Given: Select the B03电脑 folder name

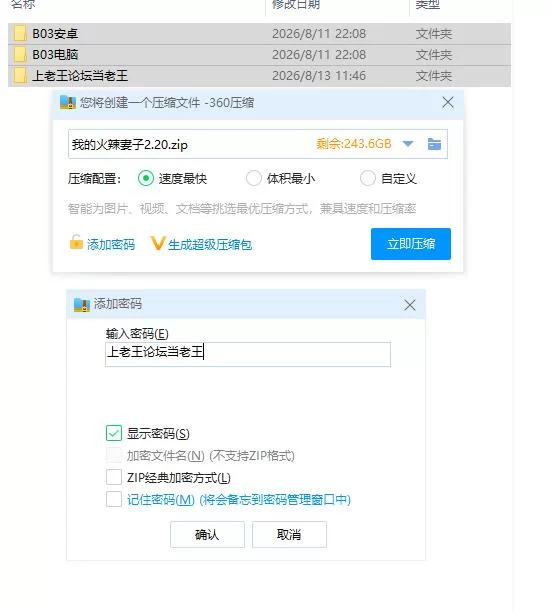Looking at the screenshot, I should coord(55,55).
